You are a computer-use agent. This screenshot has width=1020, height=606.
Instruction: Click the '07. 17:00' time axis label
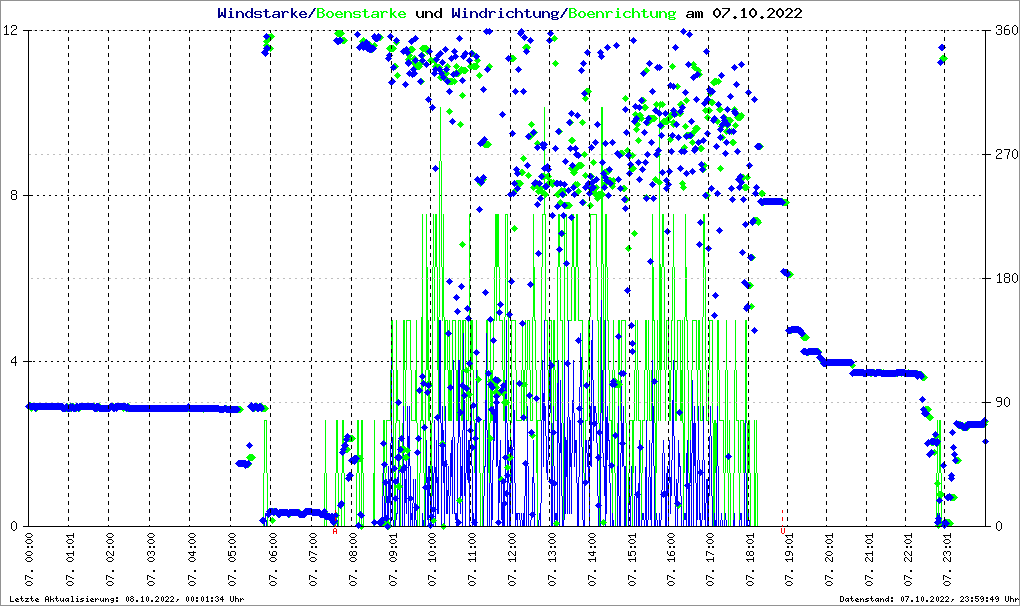pos(710,560)
